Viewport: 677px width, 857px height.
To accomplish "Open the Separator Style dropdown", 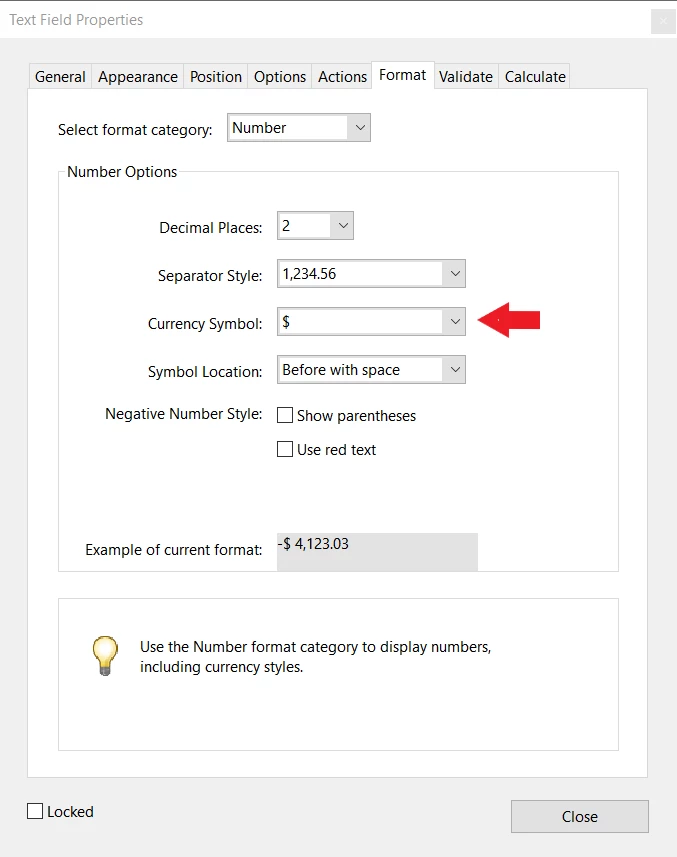I will pos(371,274).
